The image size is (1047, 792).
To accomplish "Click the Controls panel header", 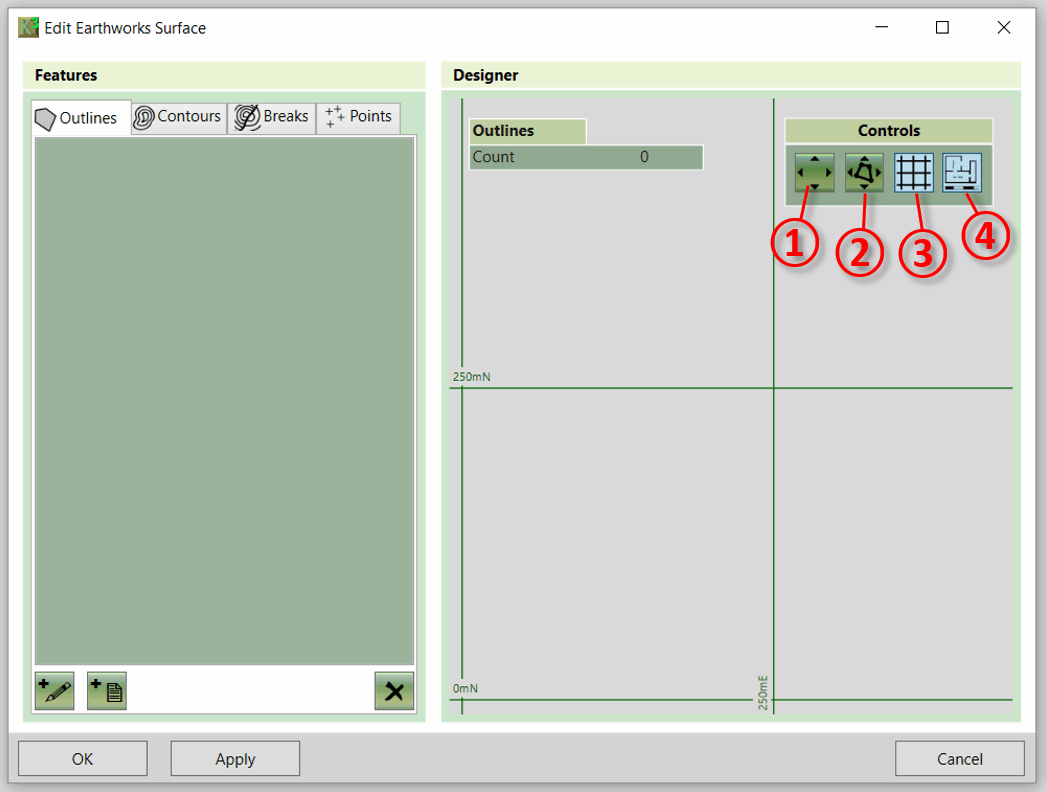I will pyautogui.click(x=888, y=131).
